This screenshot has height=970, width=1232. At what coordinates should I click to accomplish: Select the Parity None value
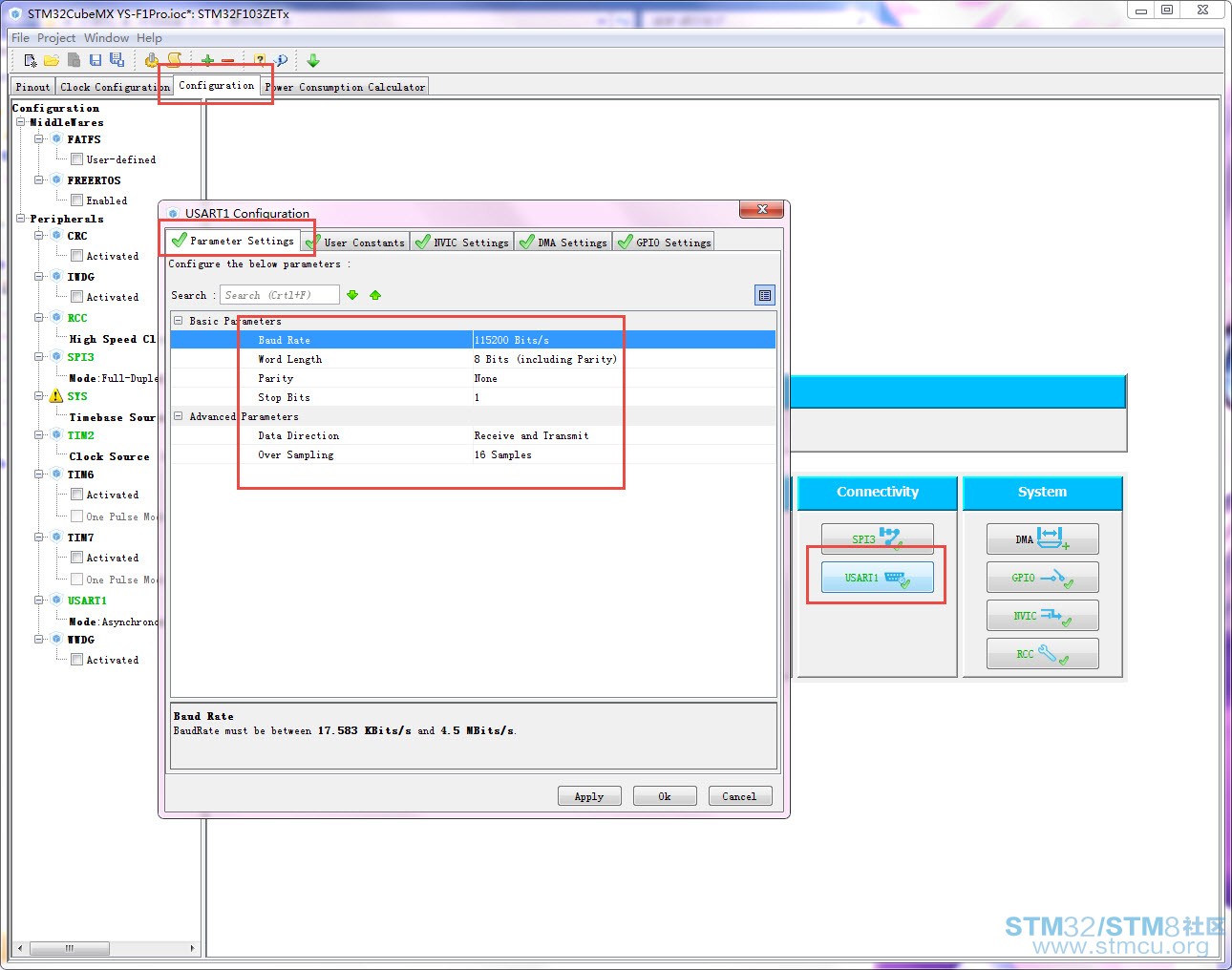pyautogui.click(x=485, y=378)
